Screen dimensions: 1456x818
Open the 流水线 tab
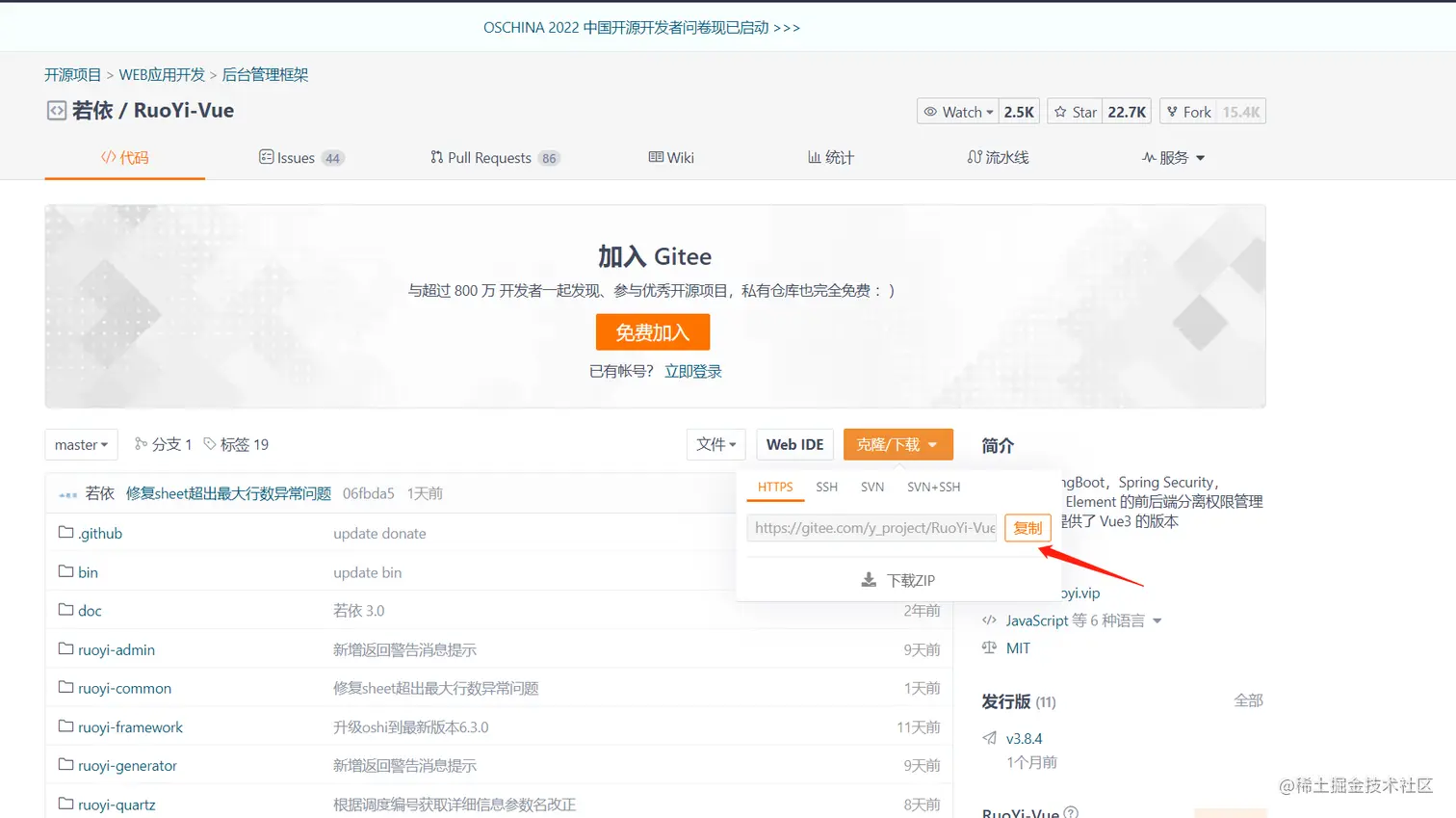tap(998, 158)
